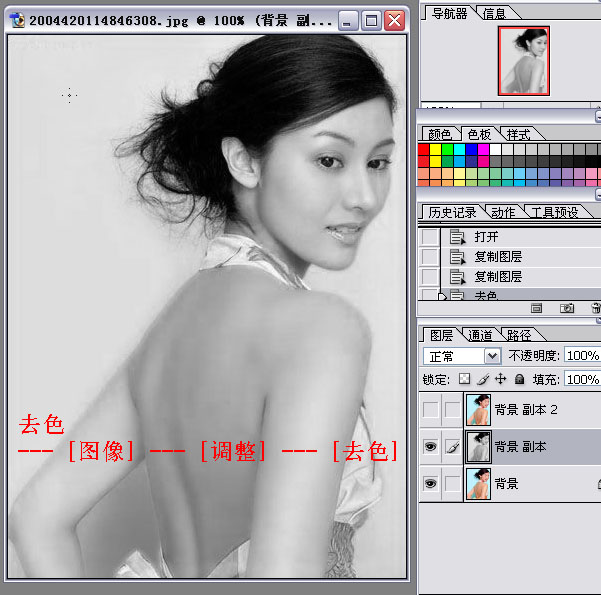
Task: Pick the white swatch in the top row
Action: 495,150
